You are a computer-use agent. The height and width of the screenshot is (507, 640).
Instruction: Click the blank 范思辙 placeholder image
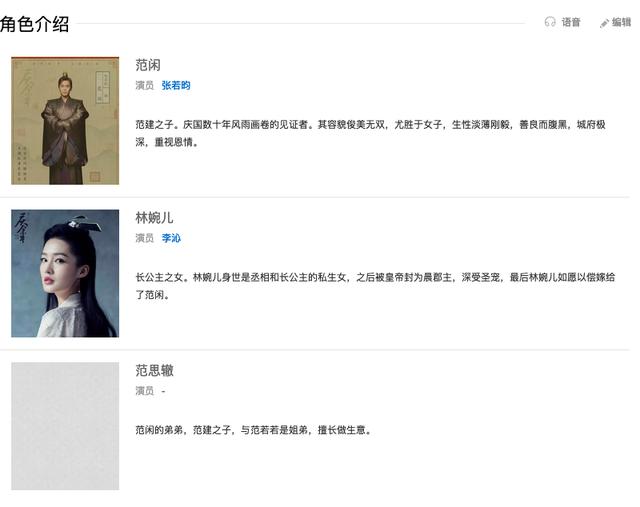click(65, 426)
